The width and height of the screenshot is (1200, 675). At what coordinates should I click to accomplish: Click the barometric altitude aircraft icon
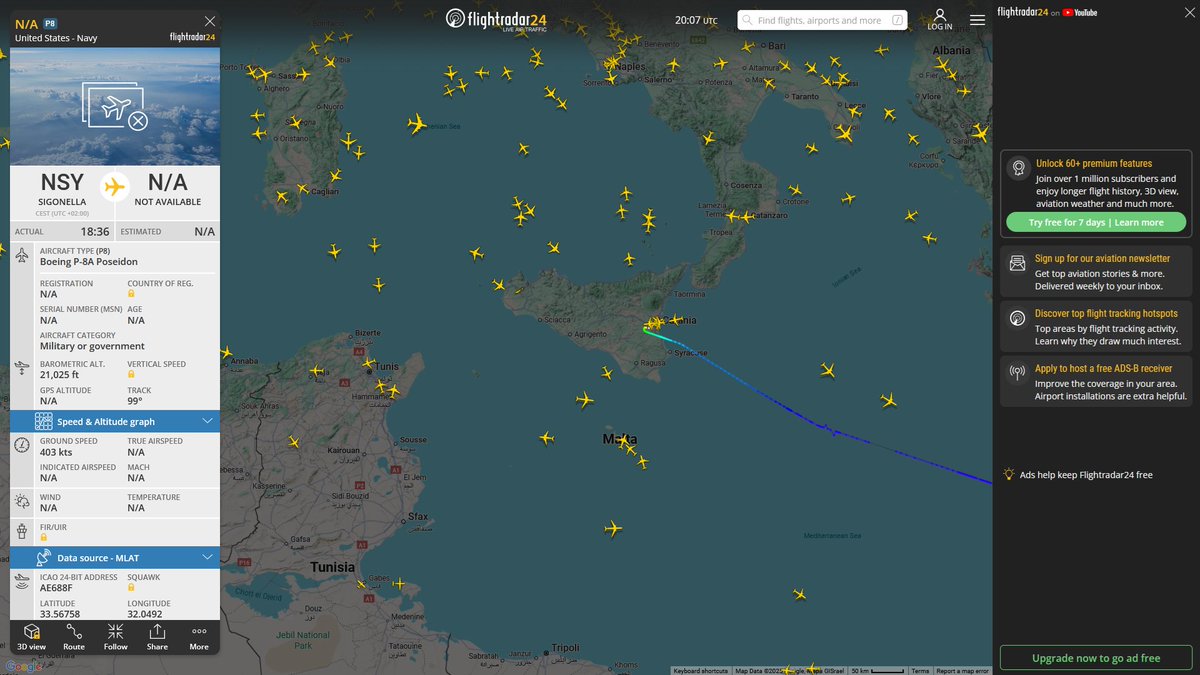(x=23, y=368)
